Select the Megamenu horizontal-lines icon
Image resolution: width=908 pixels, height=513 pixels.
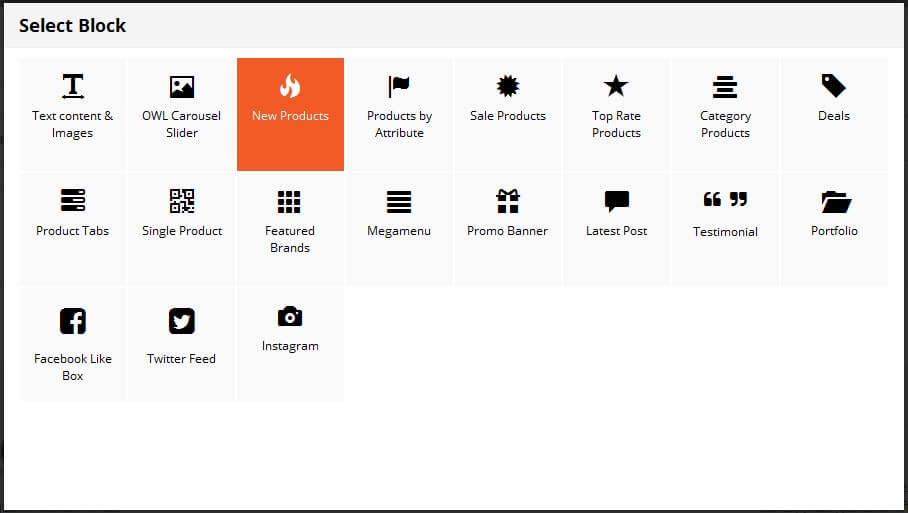point(399,202)
